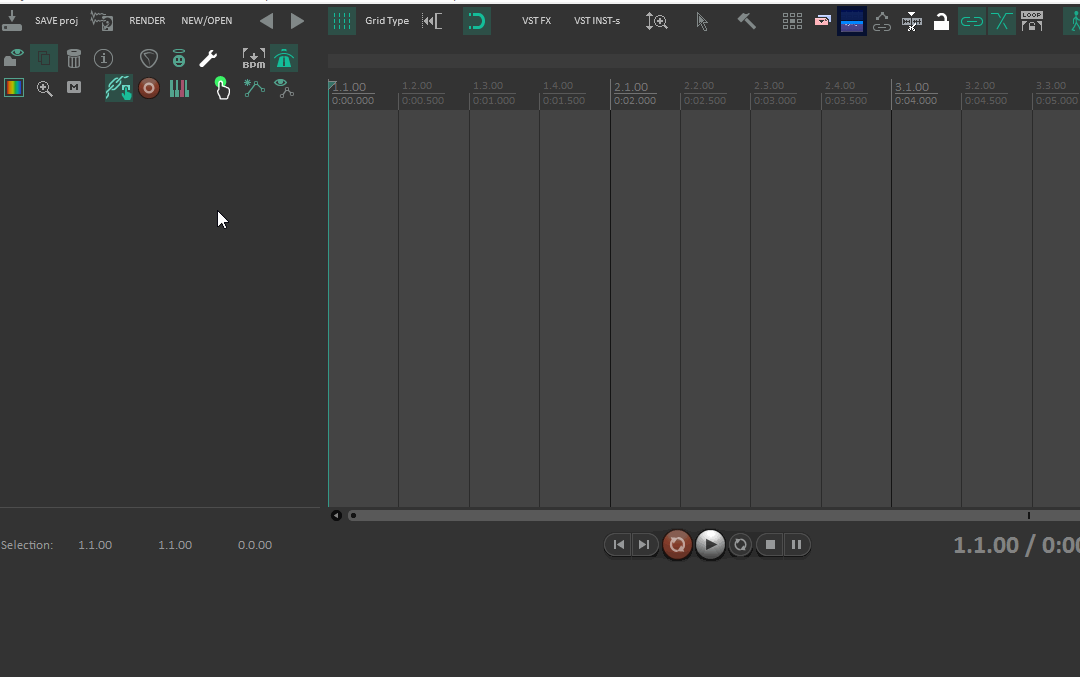Viewport: 1080px width, 677px height.
Task: Click the go-to-end transport button
Action: tap(644, 545)
